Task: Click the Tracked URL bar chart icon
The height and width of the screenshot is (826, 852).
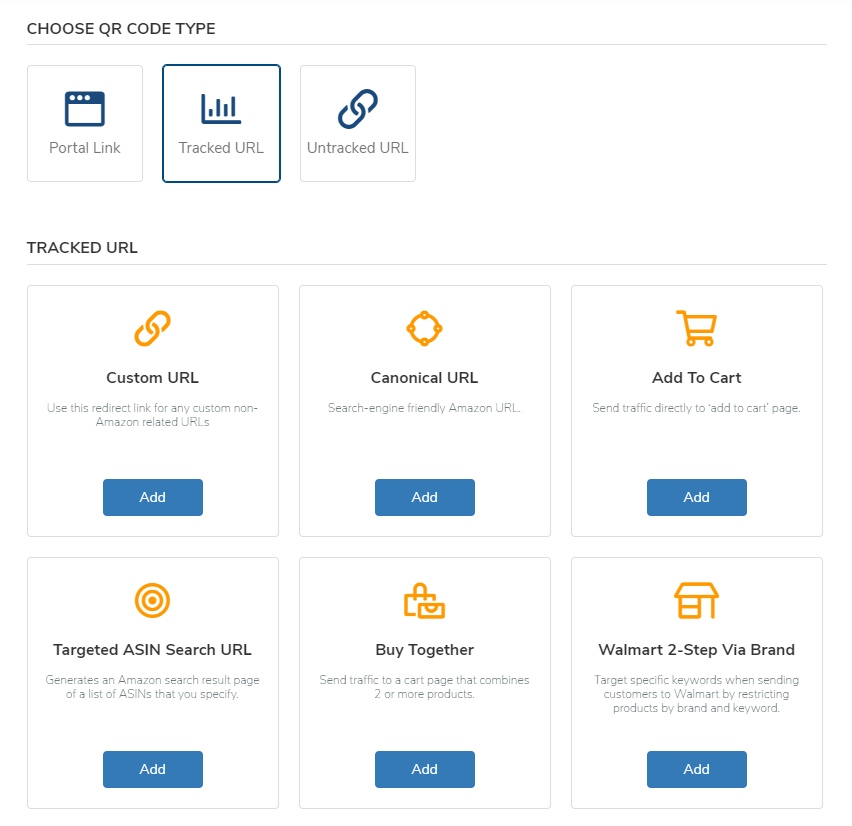Action: point(220,106)
